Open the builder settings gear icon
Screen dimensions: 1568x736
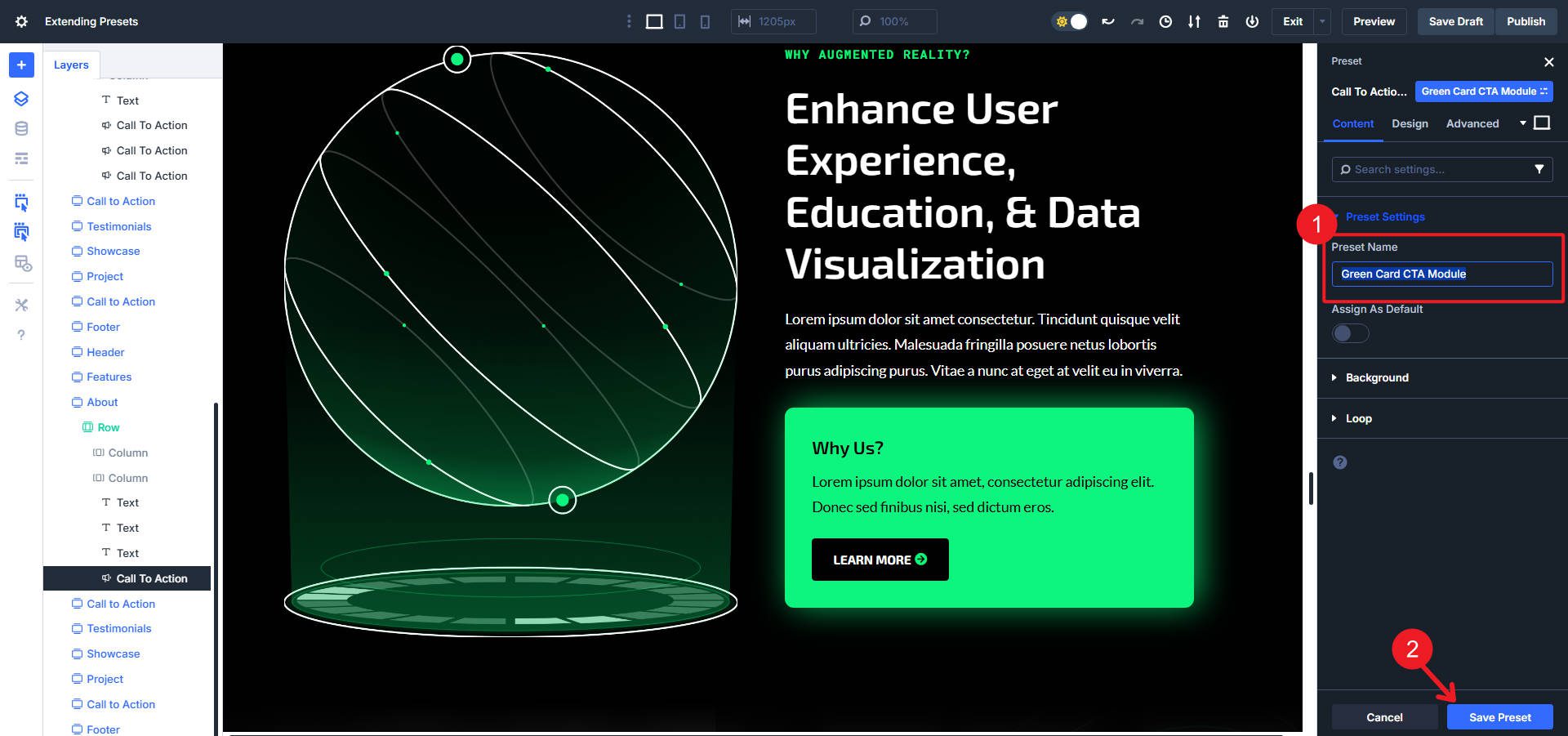[x=21, y=21]
